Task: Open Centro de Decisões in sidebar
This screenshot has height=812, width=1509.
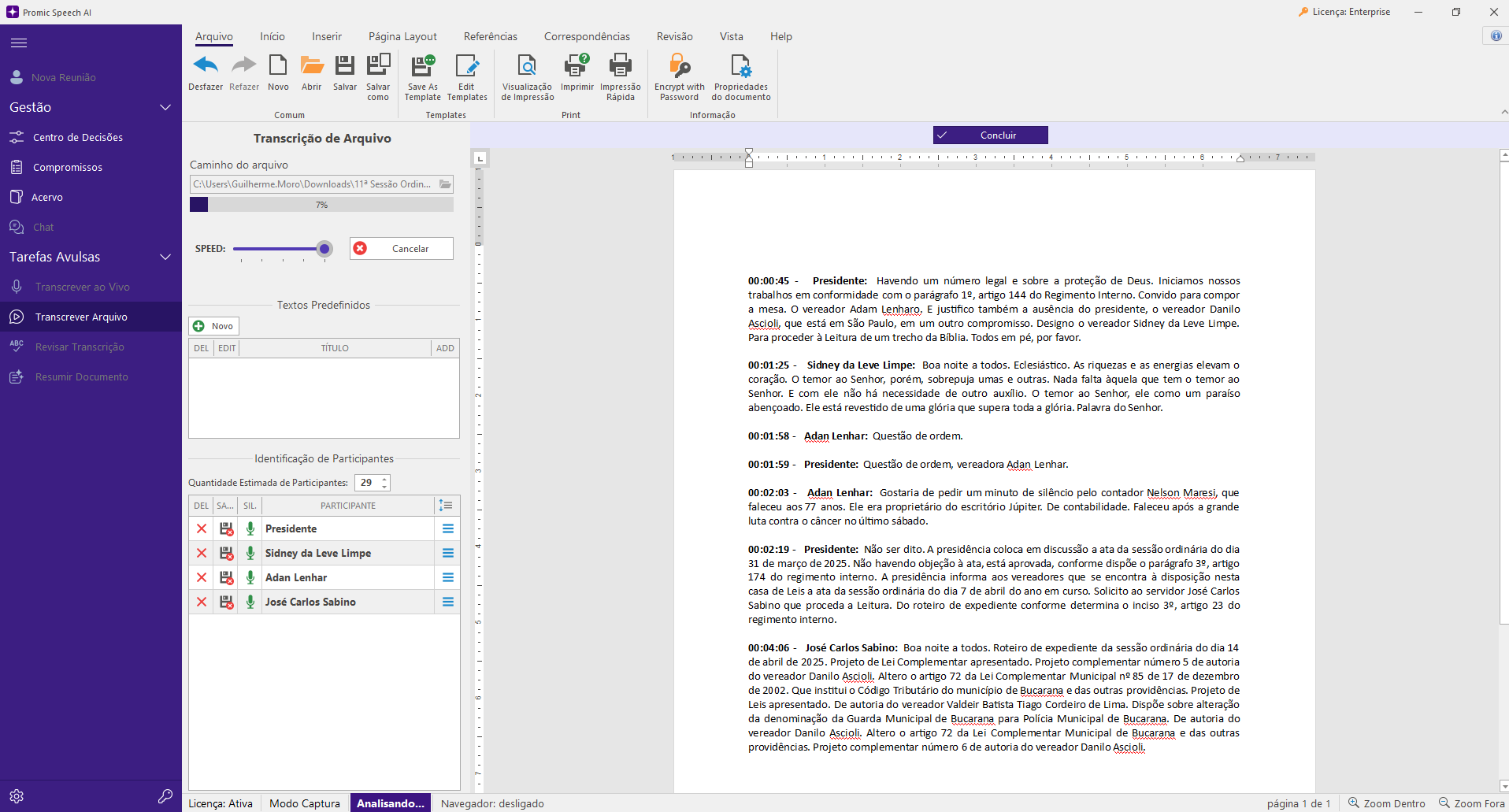Action: pyautogui.click(x=78, y=137)
